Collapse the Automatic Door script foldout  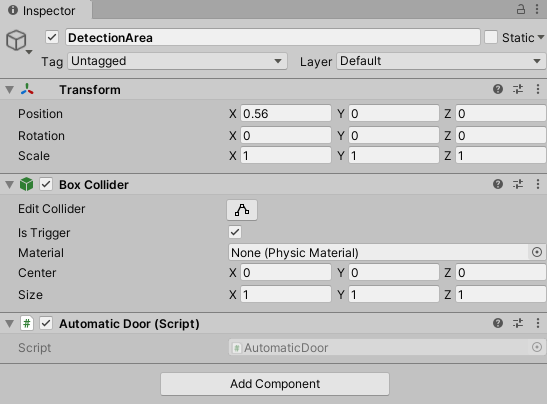[9, 324]
